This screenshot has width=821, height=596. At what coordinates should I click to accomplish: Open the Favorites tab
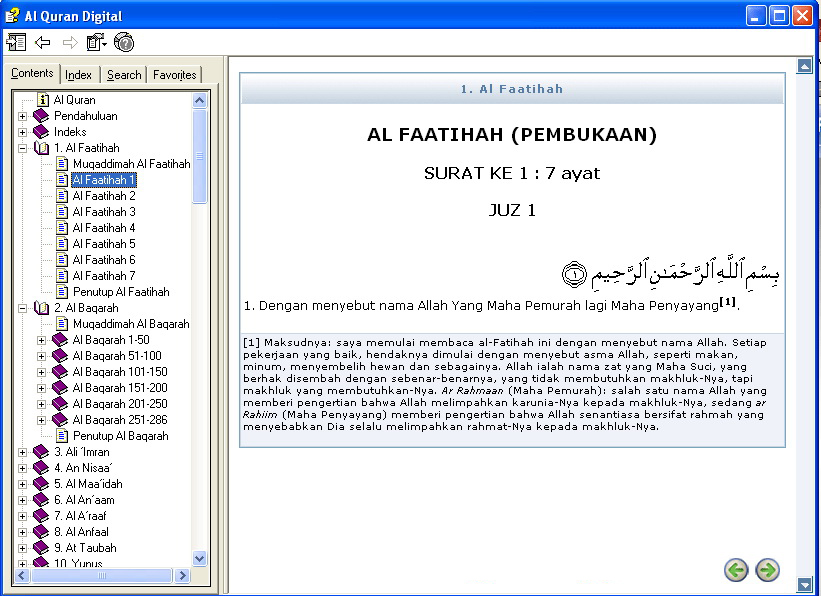(173, 73)
